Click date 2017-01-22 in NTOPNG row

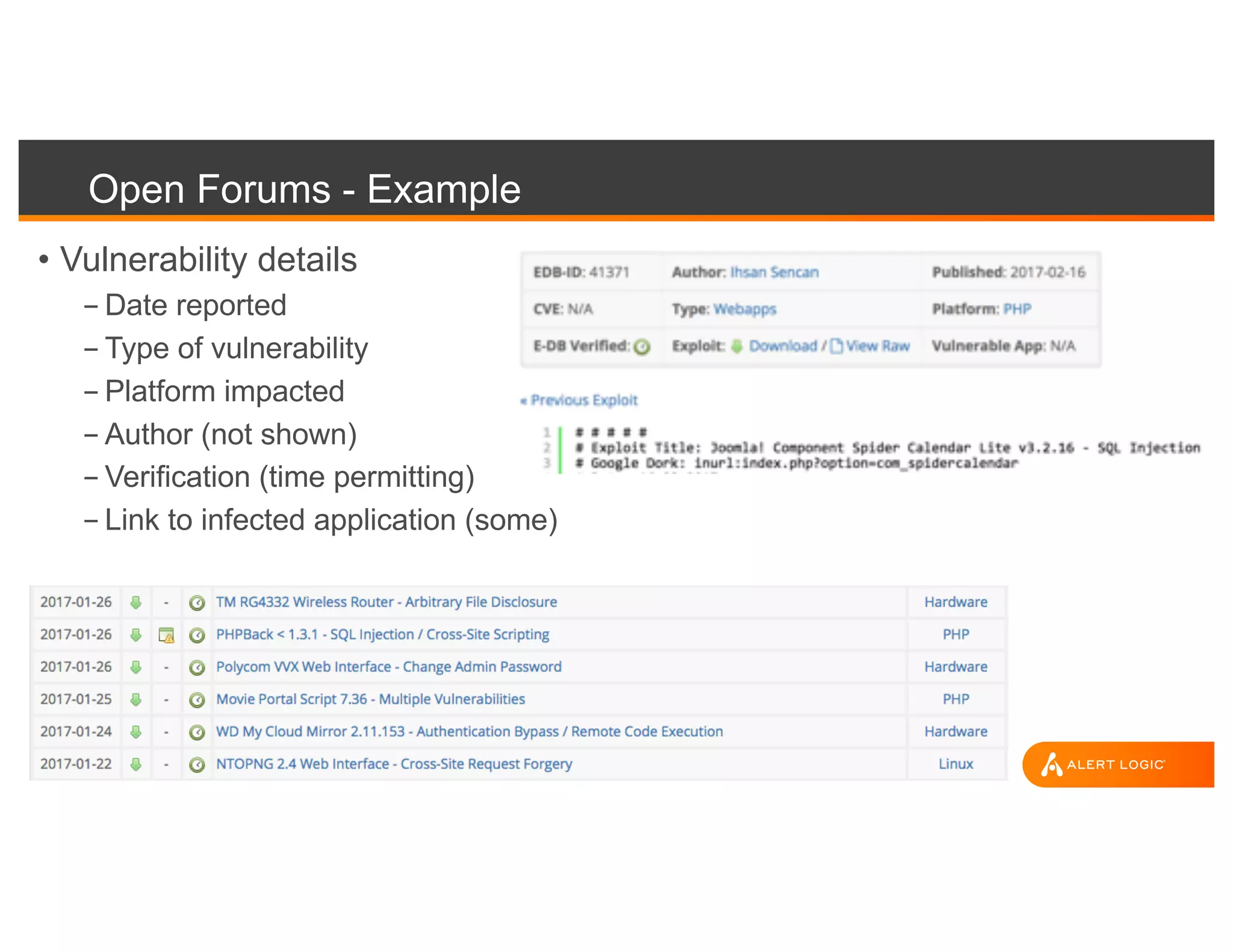click(76, 764)
